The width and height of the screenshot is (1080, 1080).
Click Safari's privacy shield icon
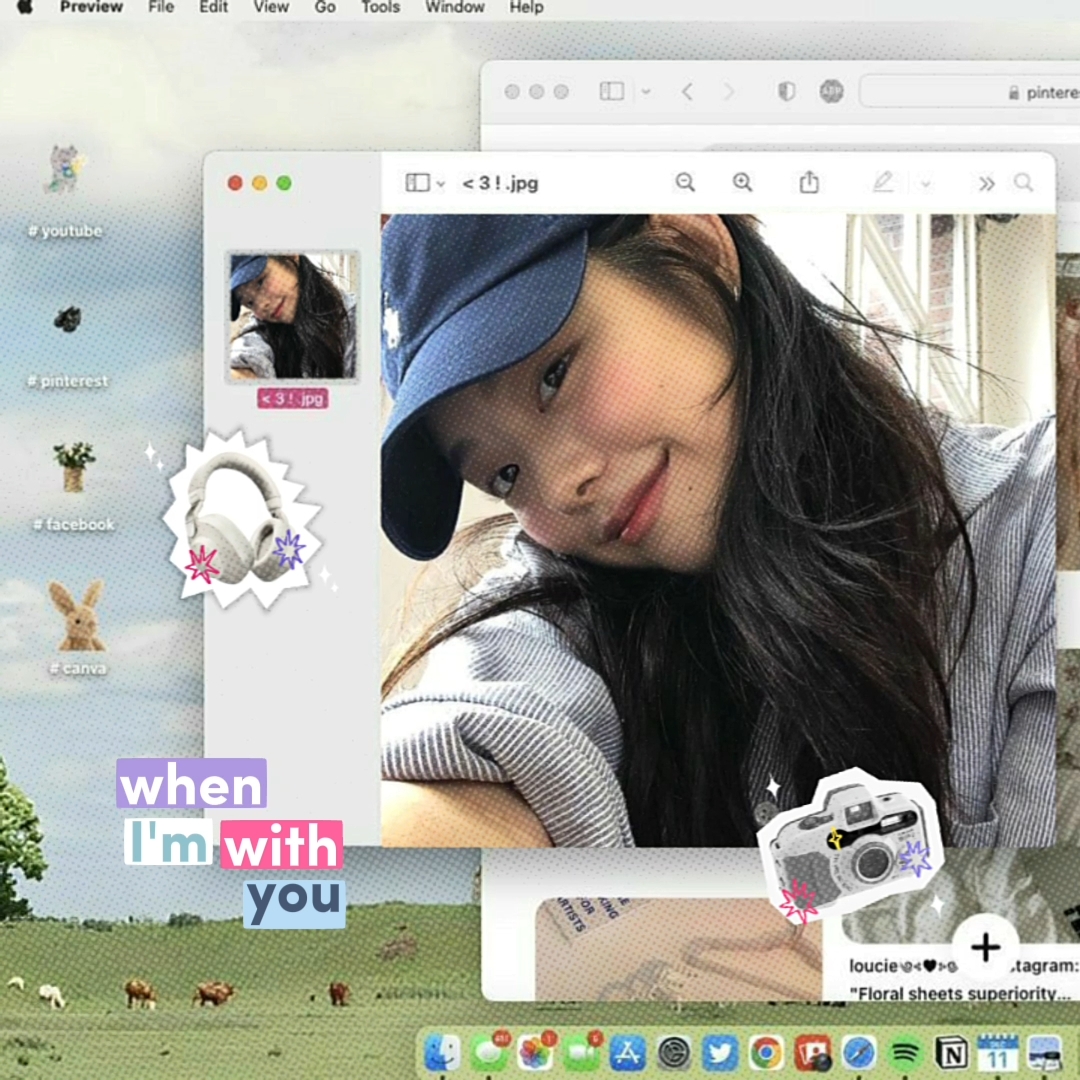click(787, 92)
